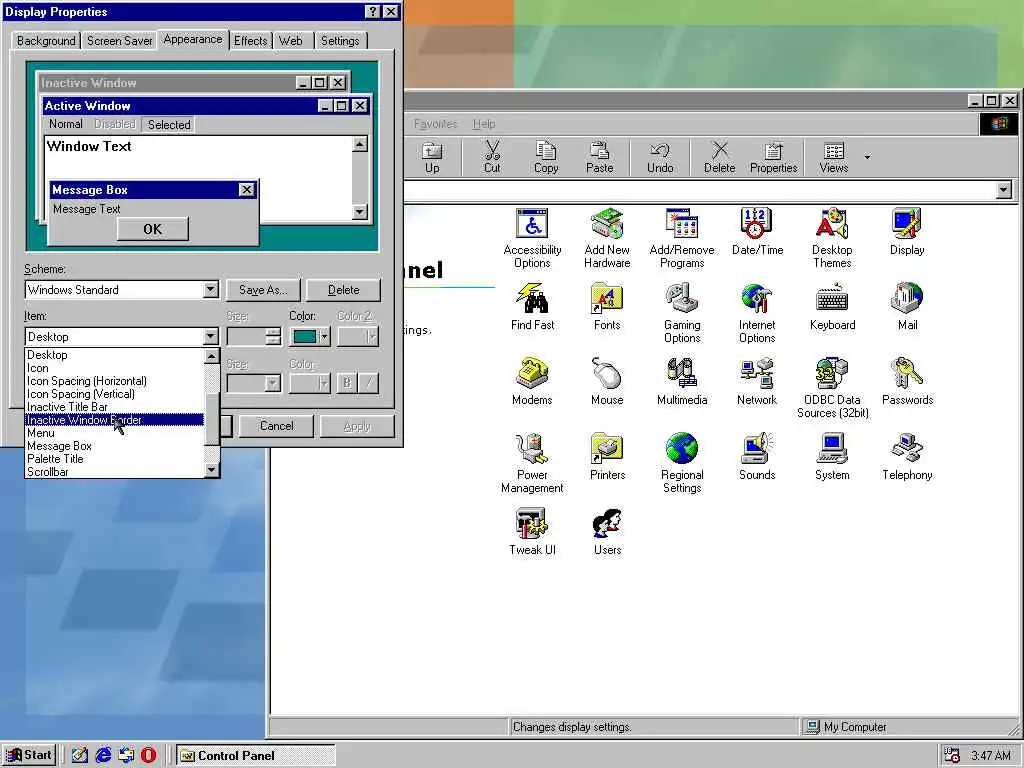Click the Cut toolbar button
The width and height of the screenshot is (1024, 768).
click(492, 157)
